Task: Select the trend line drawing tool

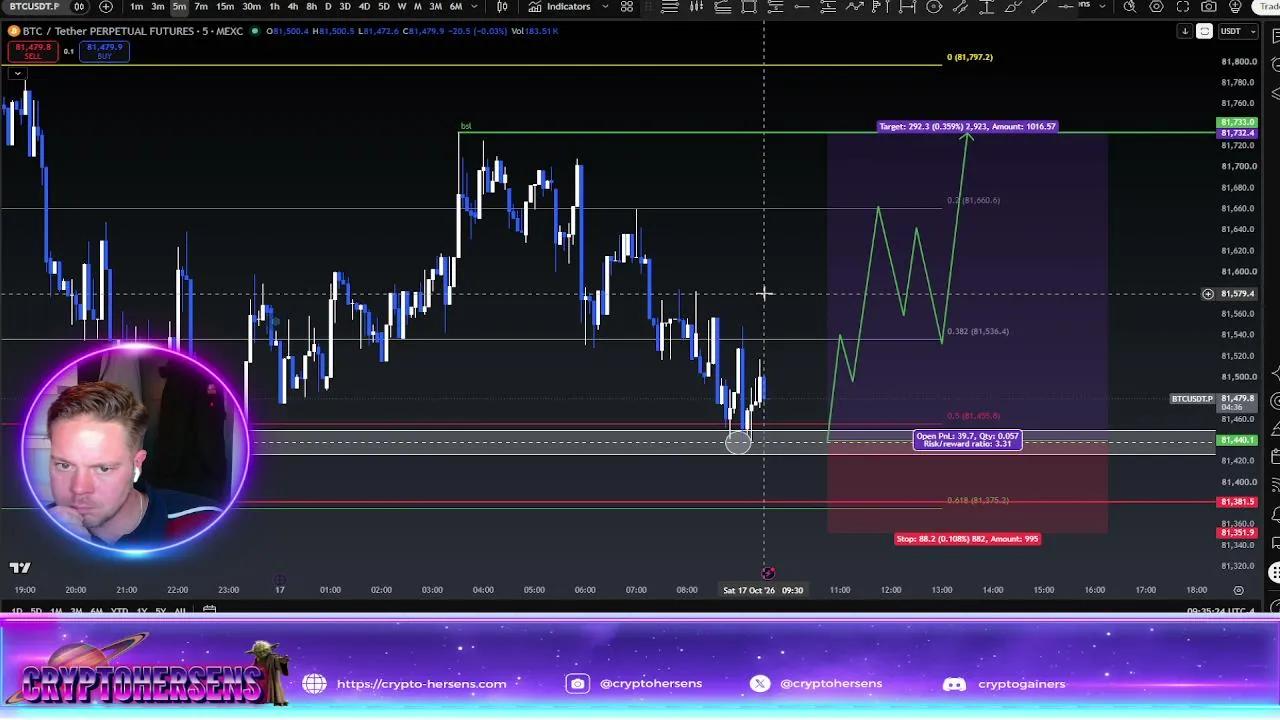Action: (x=1039, y=6)
